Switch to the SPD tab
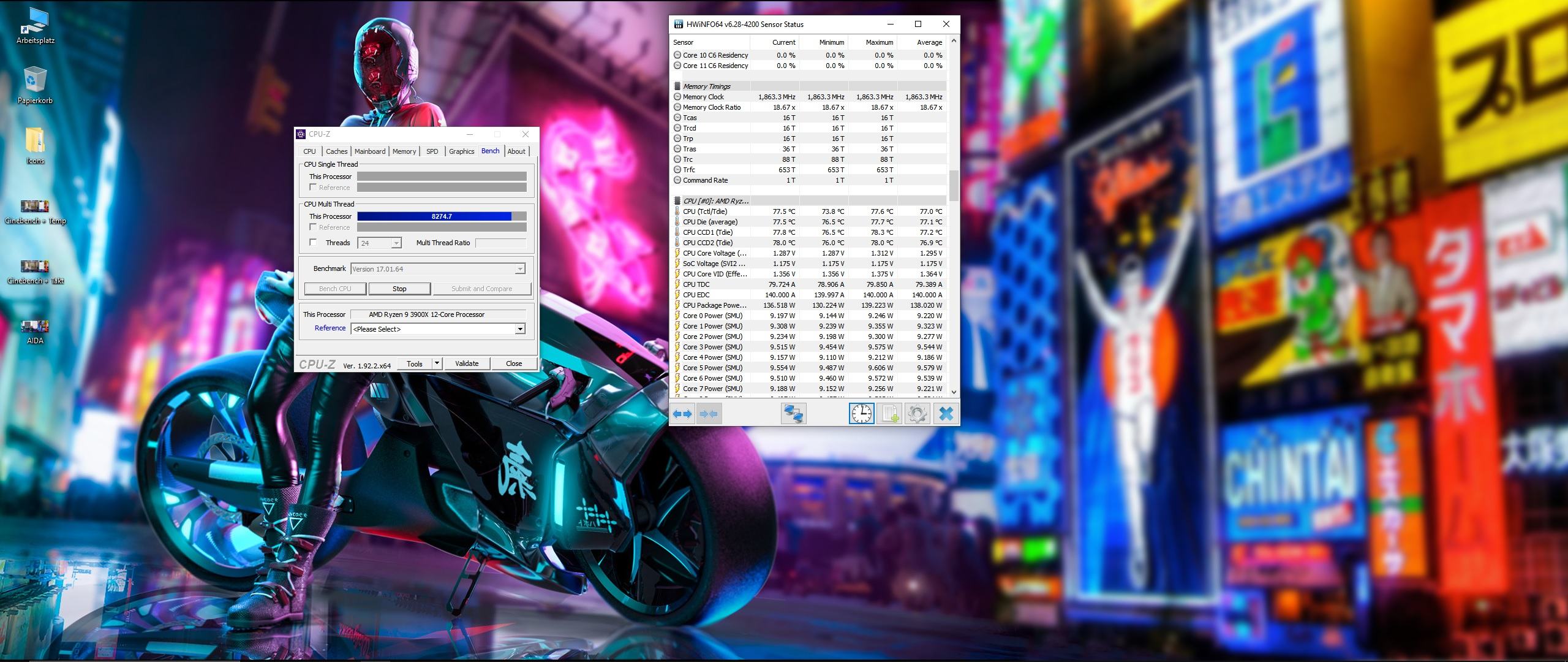The height and width of the screenshot is (662, 1568). (432, 151)
